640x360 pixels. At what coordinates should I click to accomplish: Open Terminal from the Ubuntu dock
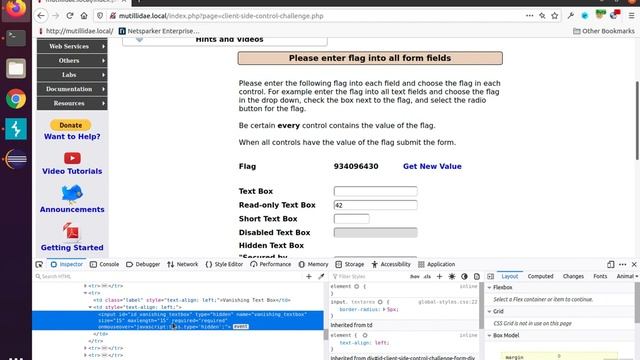(x=16, y=38)
